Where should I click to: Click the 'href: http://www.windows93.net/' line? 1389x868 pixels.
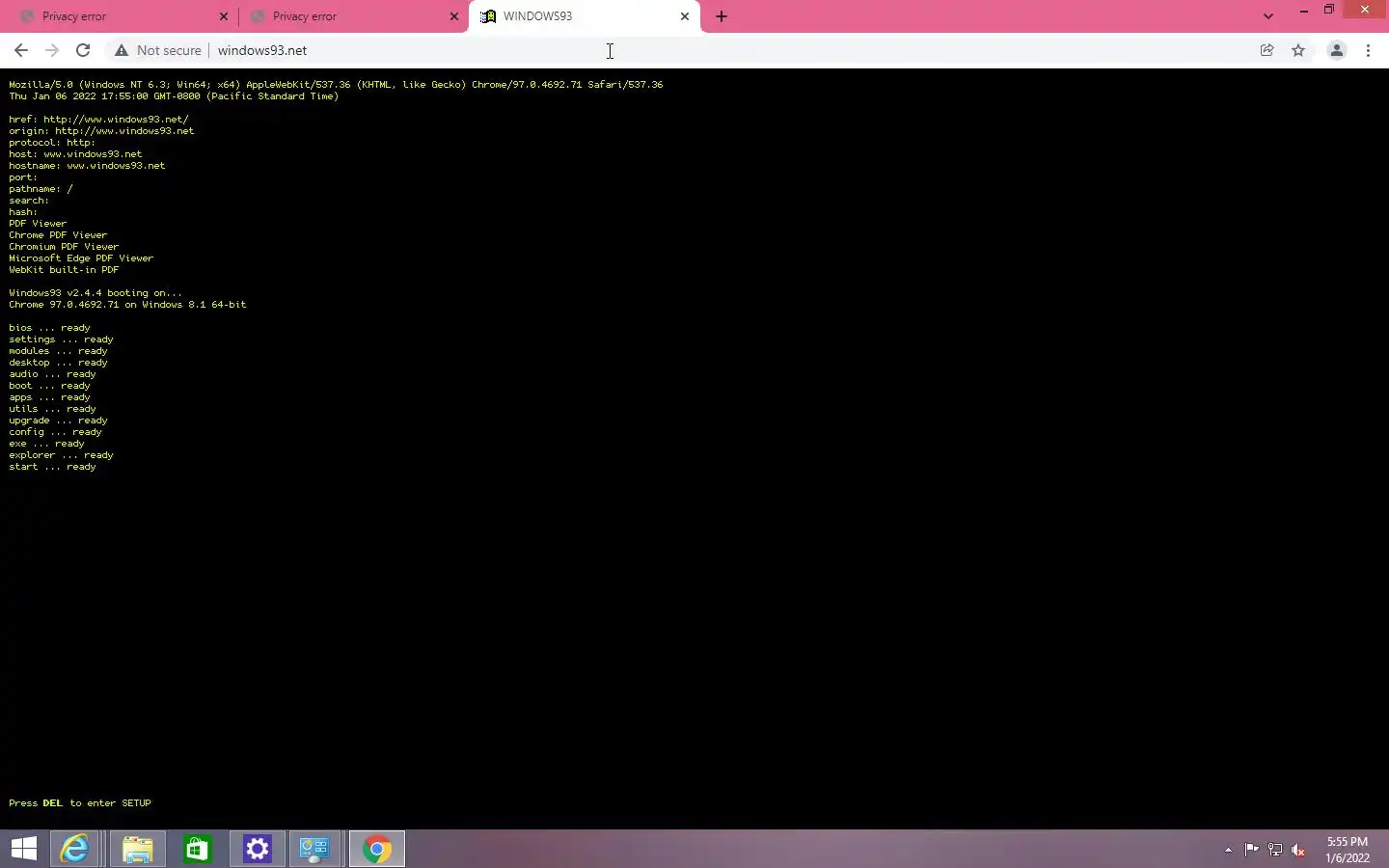pos(98,120)
